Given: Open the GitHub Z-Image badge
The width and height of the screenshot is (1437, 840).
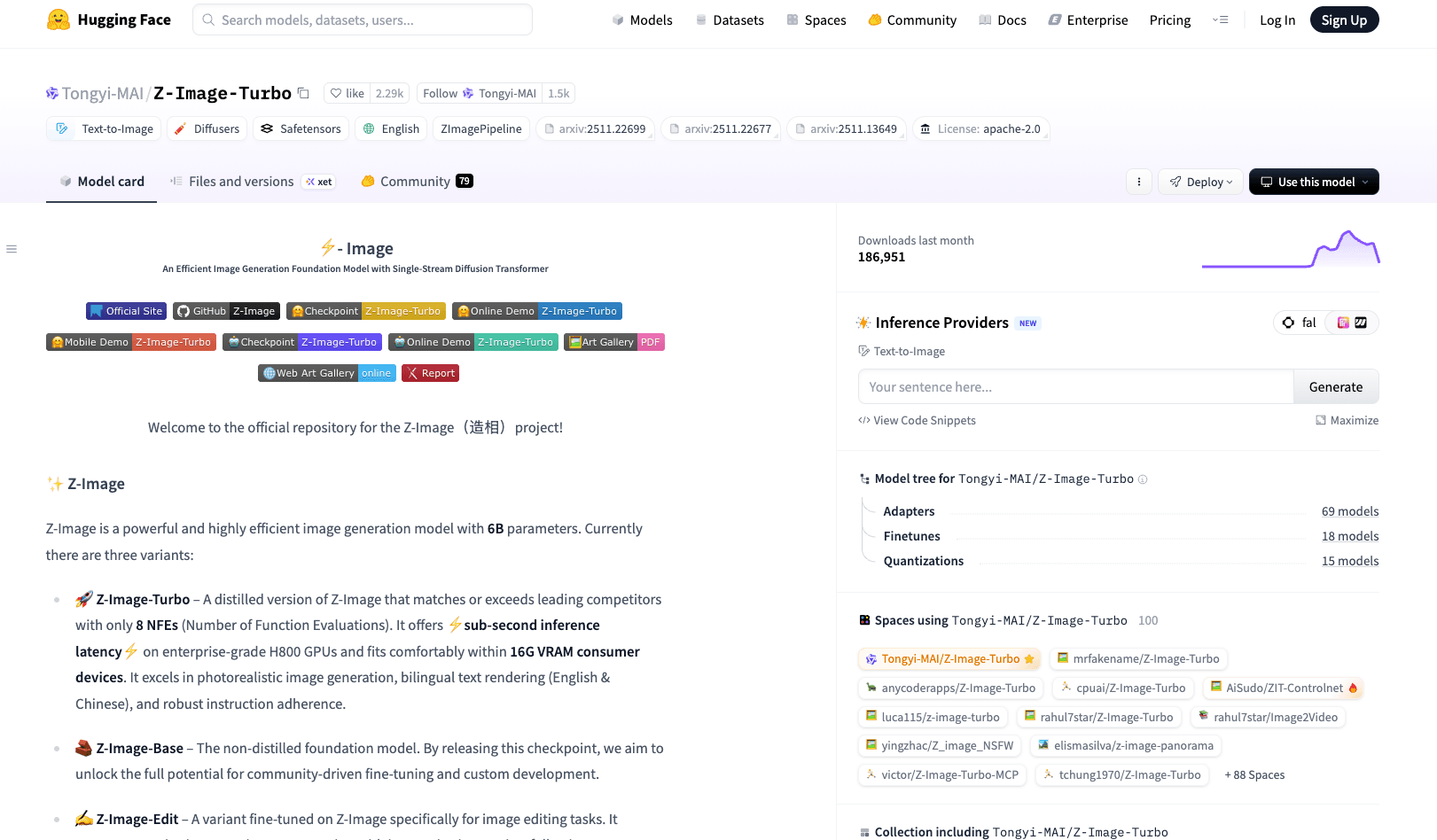Looking at the screenshot, I should pyautogui.click(x=226, y=311).
